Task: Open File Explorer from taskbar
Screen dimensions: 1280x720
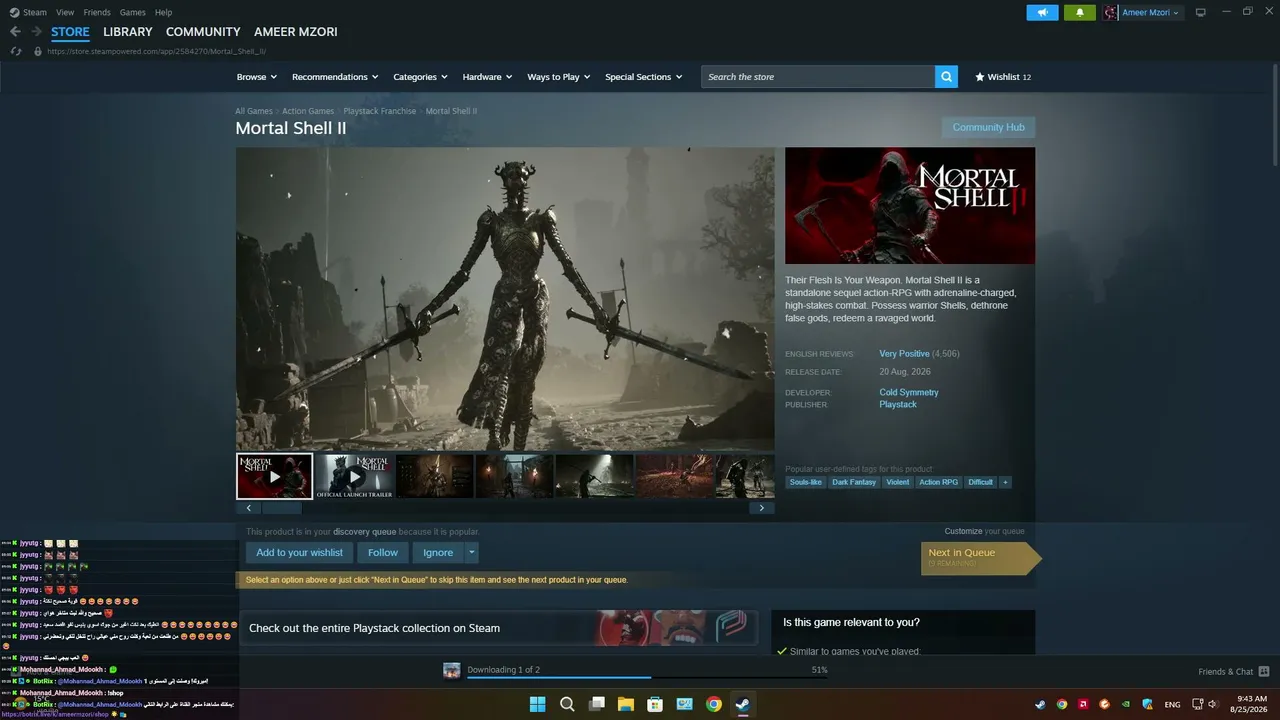Action: point(626,704)
